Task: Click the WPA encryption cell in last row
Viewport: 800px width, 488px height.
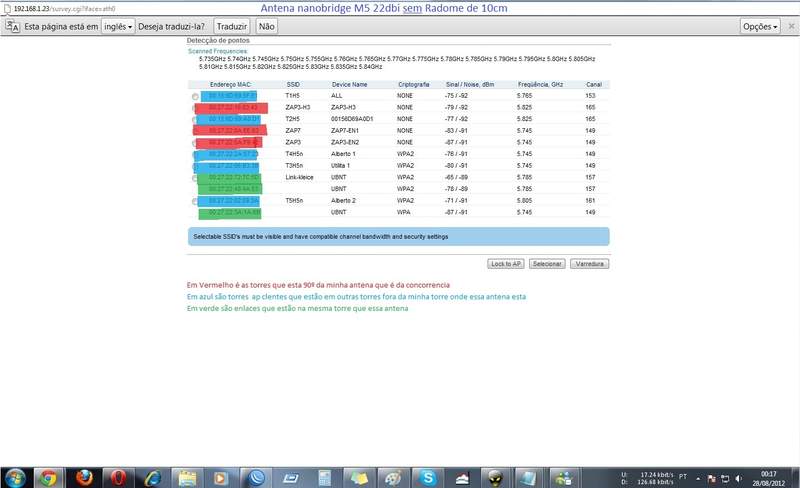Action: click(x=403, y=212)
